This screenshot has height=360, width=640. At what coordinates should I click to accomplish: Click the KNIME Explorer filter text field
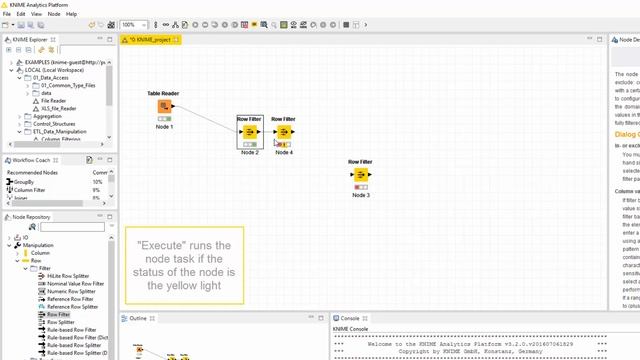click(87, 50)
